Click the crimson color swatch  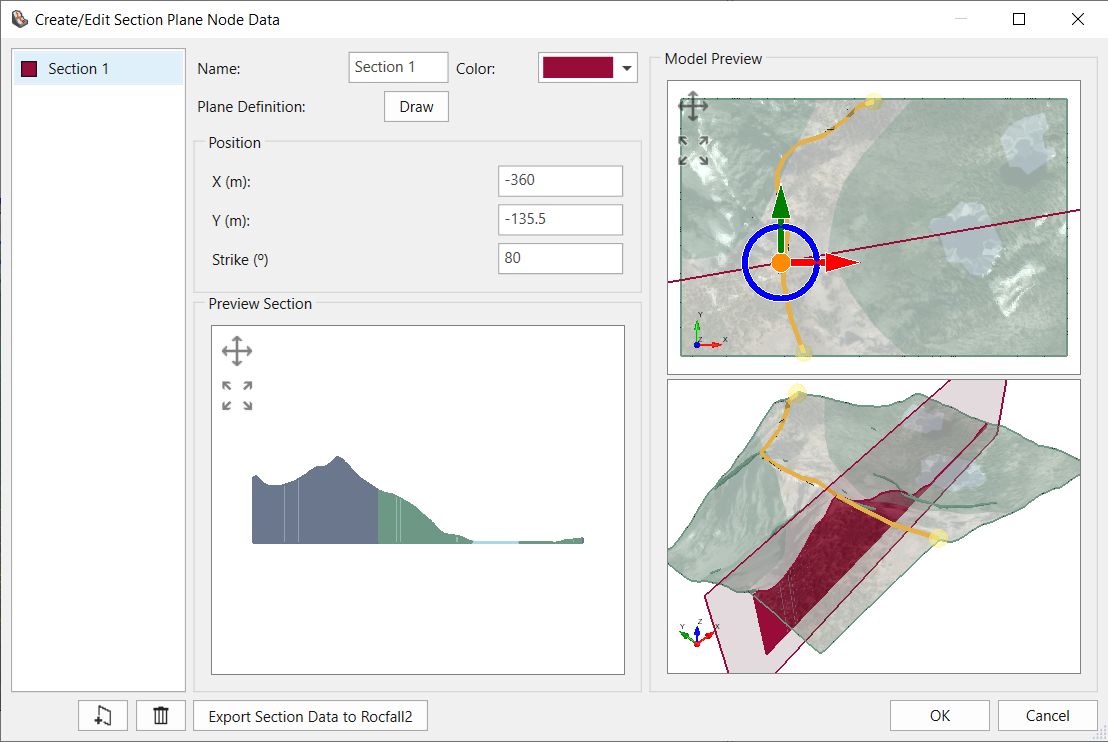point(577,68)
